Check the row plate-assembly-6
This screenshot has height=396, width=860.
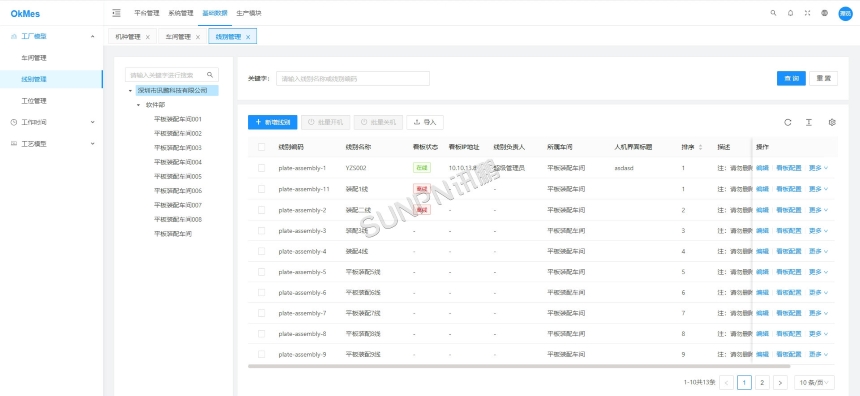[x=262, y=292]
